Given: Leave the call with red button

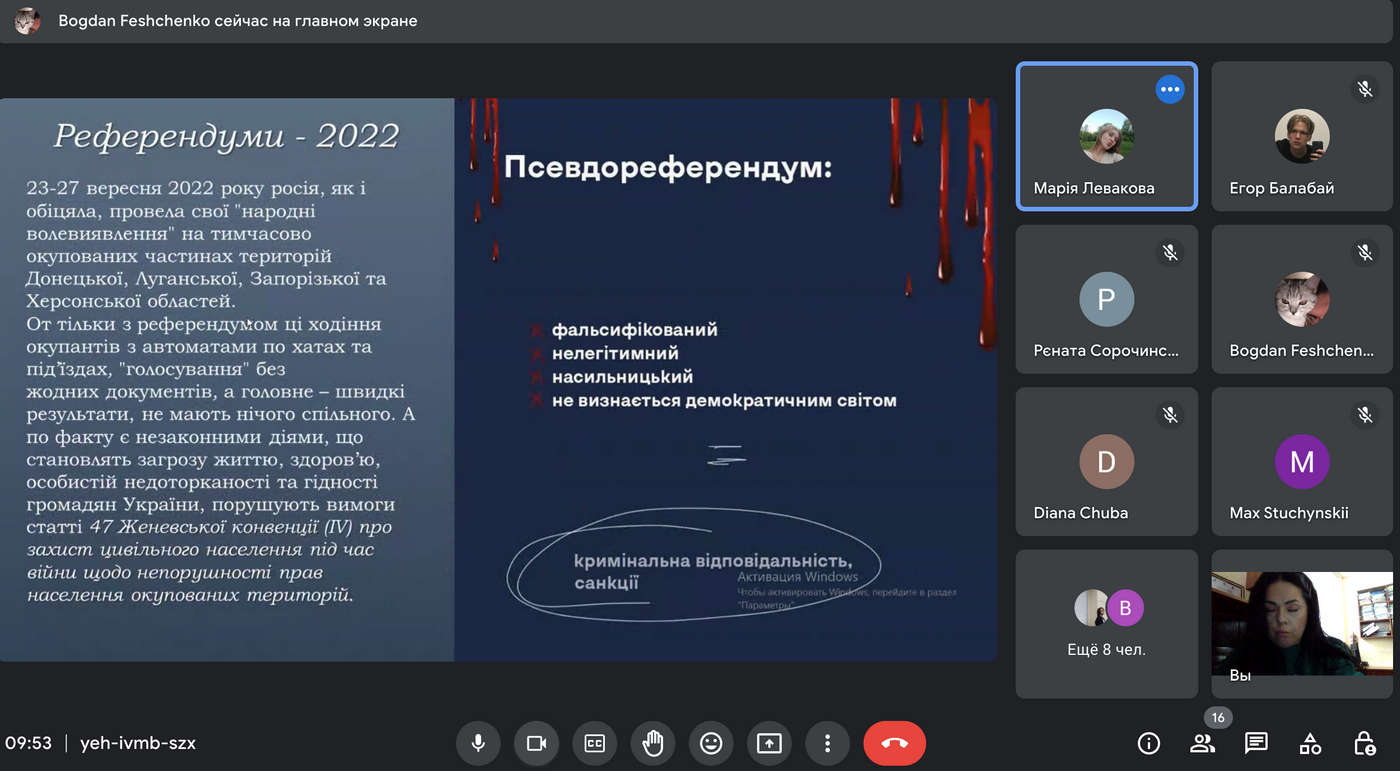Looking at the screenshot, I should 894,743.
